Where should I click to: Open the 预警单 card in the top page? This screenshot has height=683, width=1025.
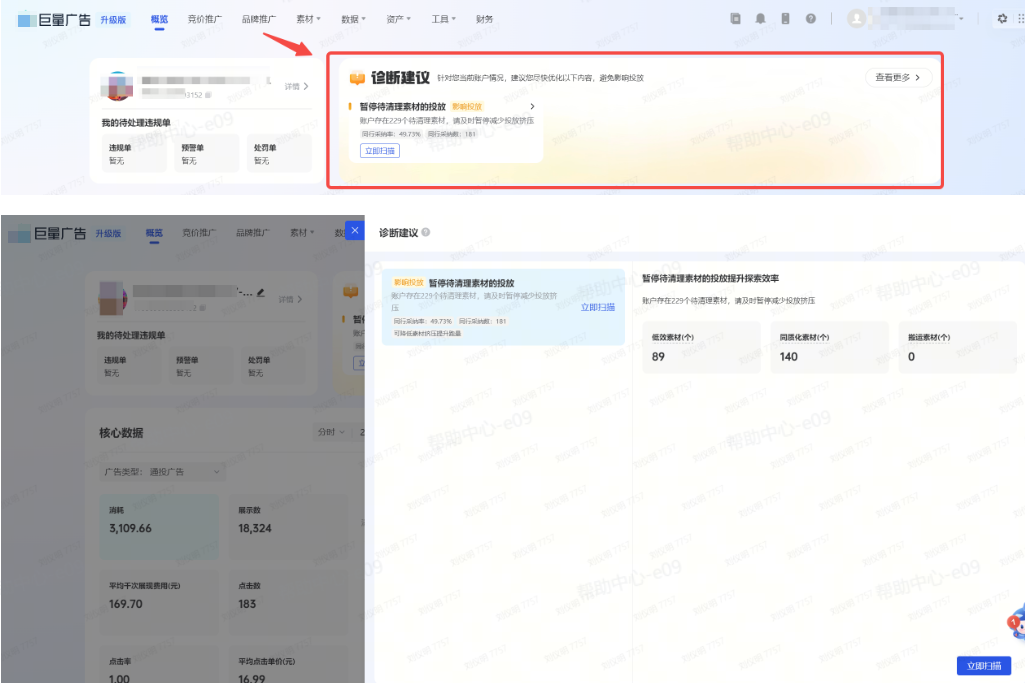point(207,154)
